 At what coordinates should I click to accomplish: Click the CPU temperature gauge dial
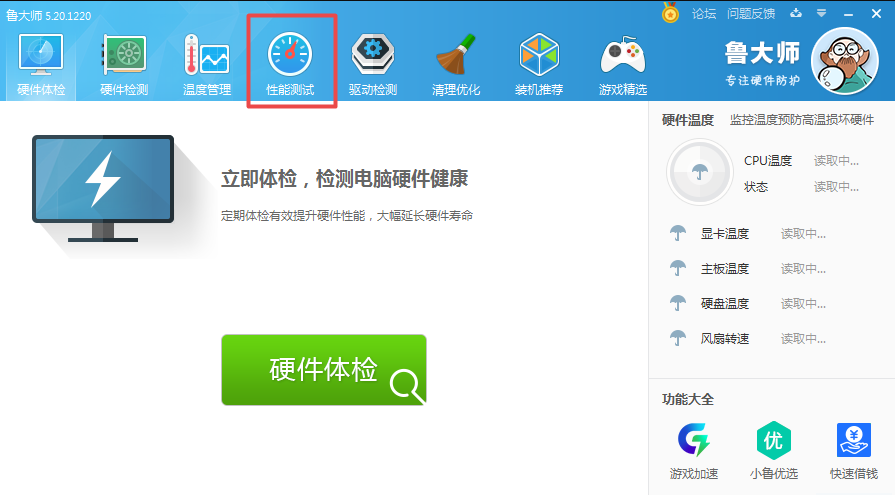(x=700, y=172)
